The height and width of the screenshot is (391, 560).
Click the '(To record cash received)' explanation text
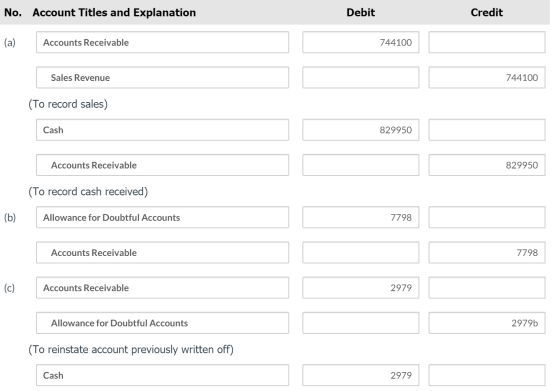(88, 191)
